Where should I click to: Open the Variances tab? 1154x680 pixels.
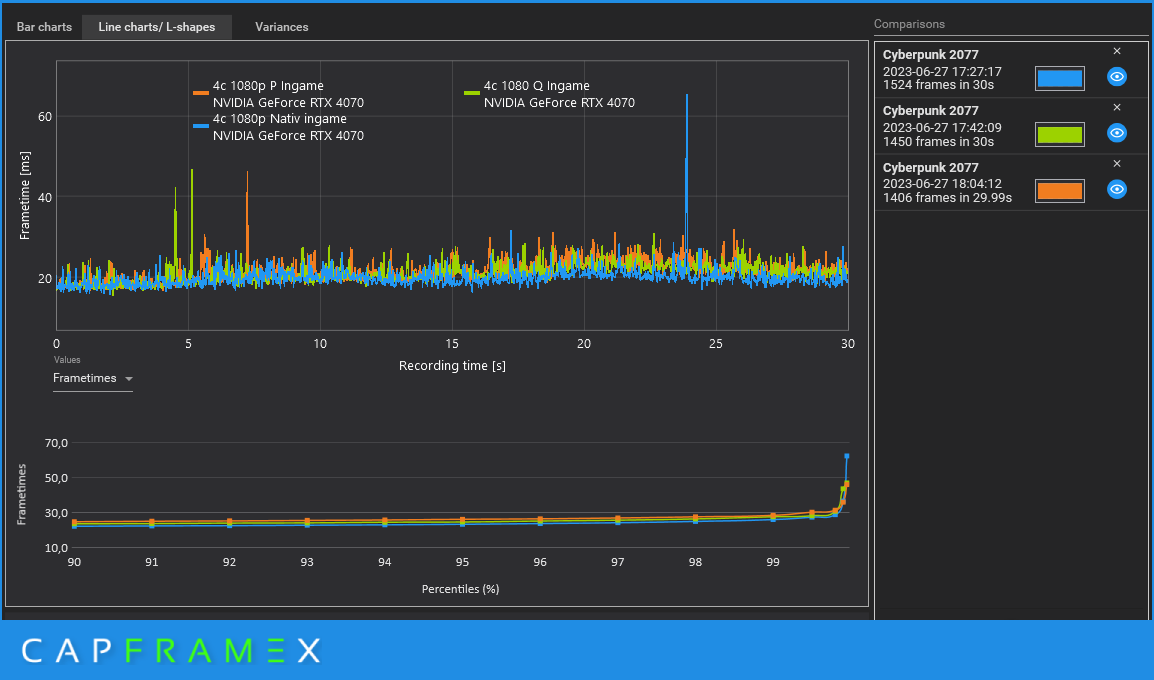[282, 26]
